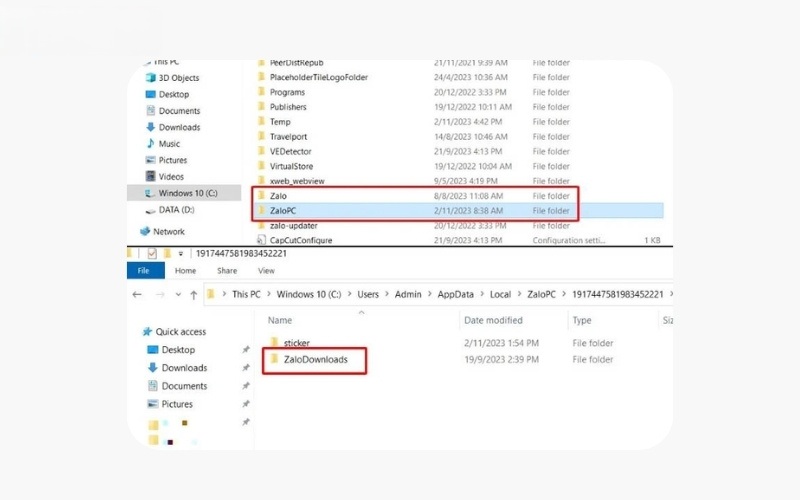Click date '2/11/2023 8:38 AM' of ZaloPC

pyautogui.click(x=468, y=210)
